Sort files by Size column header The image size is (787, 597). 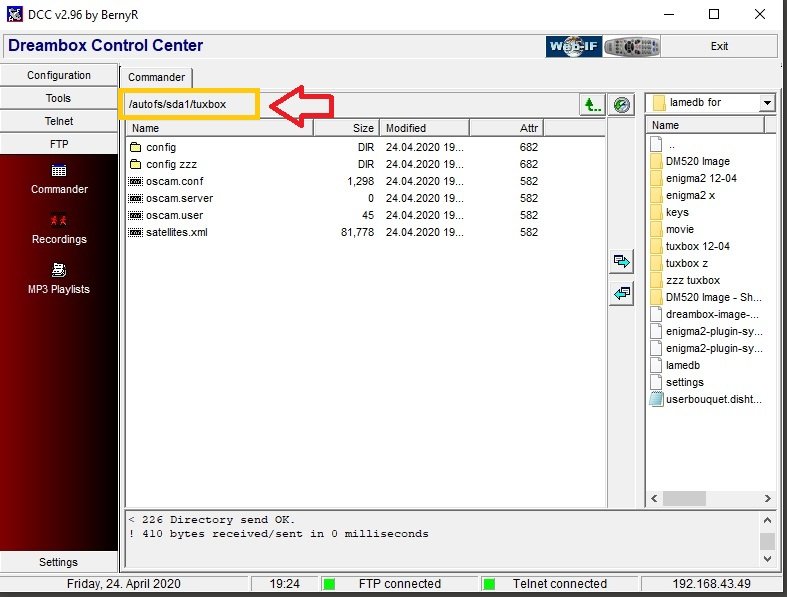click(346, 128)
